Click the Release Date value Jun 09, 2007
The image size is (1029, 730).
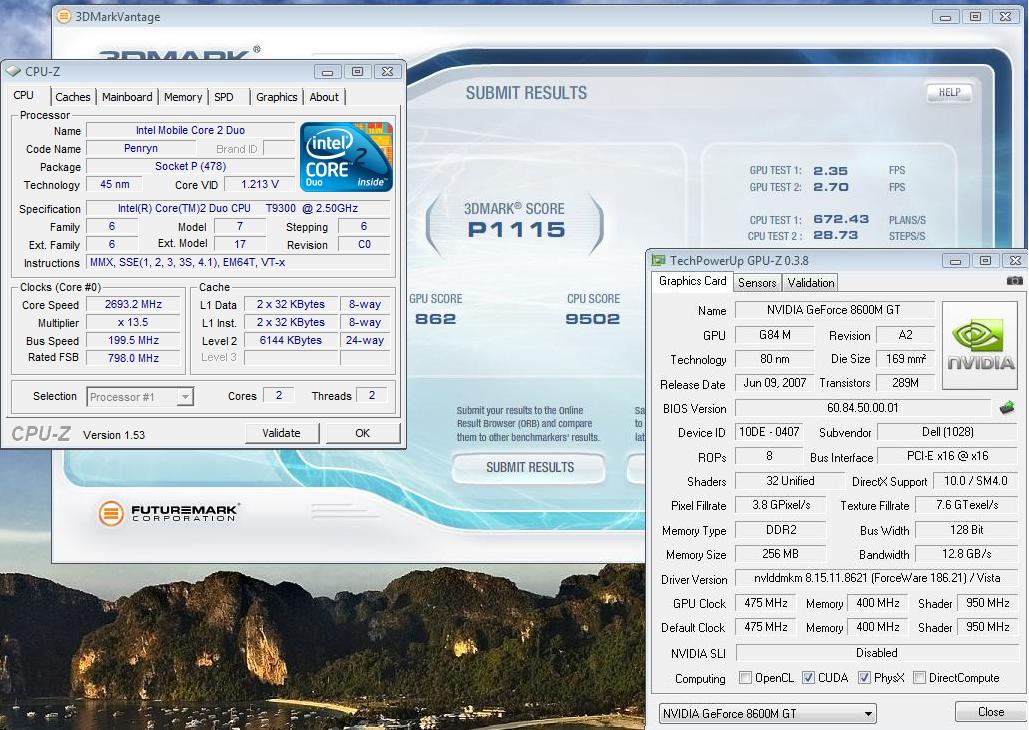774,383
